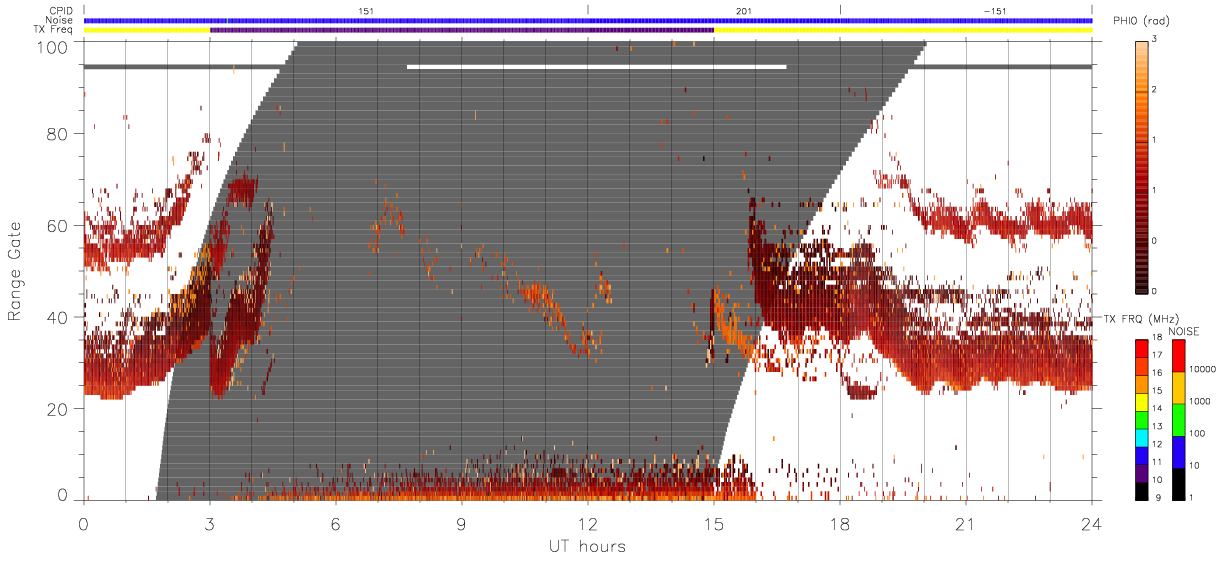
Task: Click the '40' tick on Range Gate axis
Action: coord(58,317)
